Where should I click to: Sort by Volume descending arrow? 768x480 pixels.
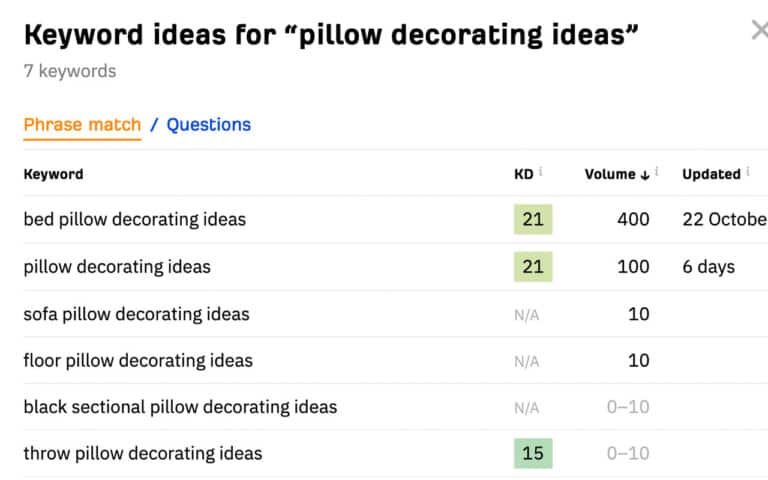pos(645,174)
